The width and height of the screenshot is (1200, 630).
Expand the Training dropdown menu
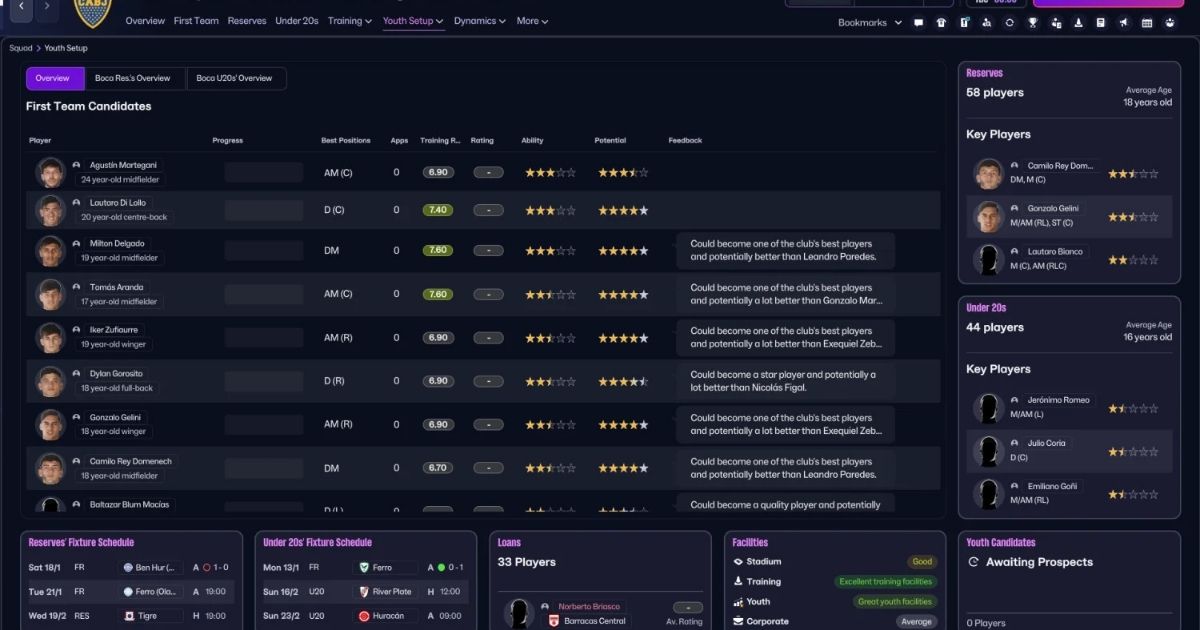(x=349, y=21)
